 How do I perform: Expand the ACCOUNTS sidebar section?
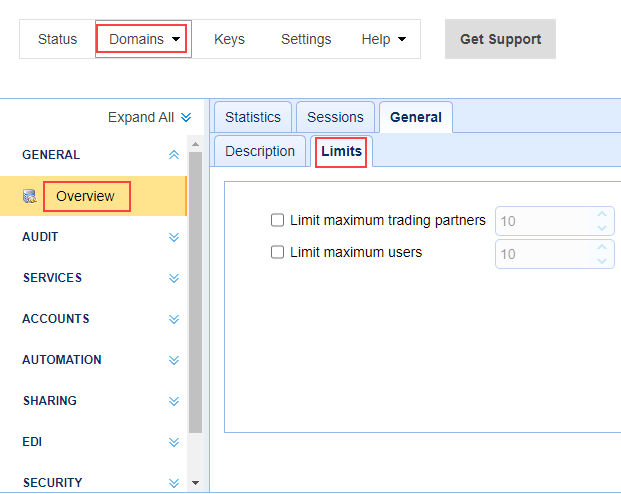pos(174,319)
